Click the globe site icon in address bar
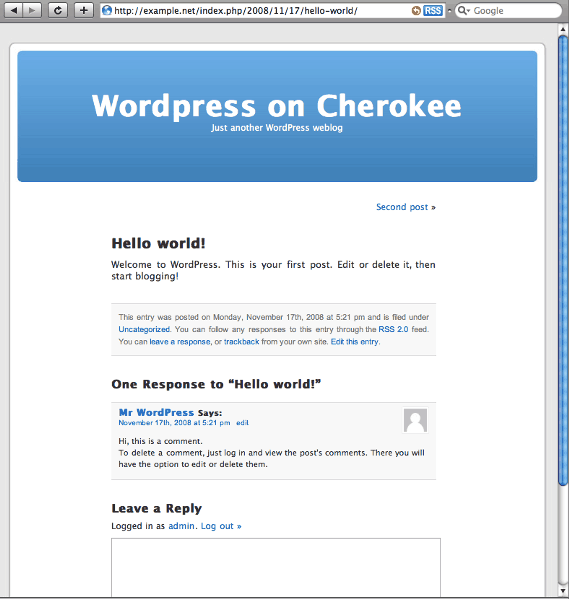Viewport: 569px width, 599px height. point(107,10)
